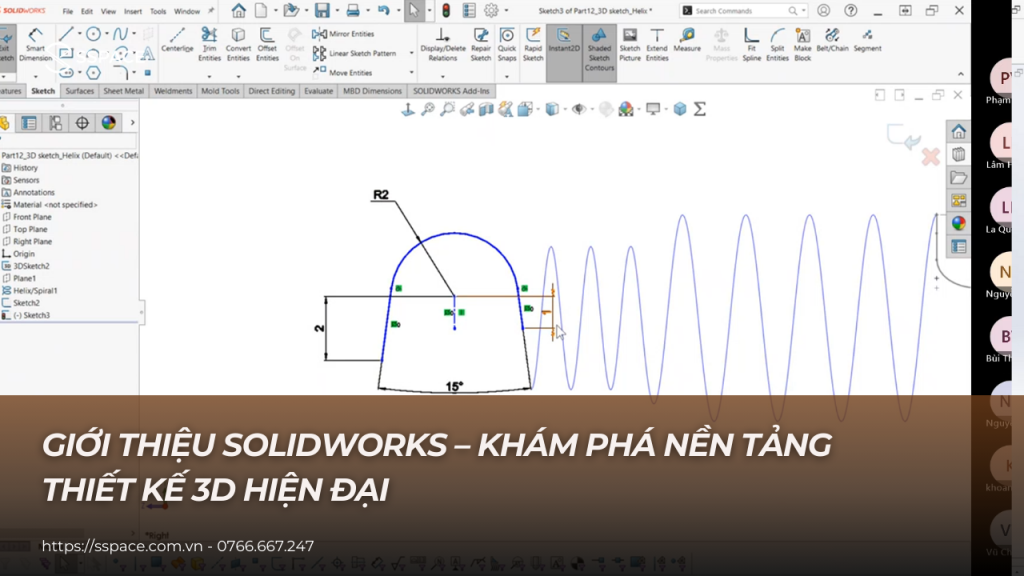Pick the Circle sketch tool
The height and width of the screenshot is (576, 1024).
tap(93, 33)
